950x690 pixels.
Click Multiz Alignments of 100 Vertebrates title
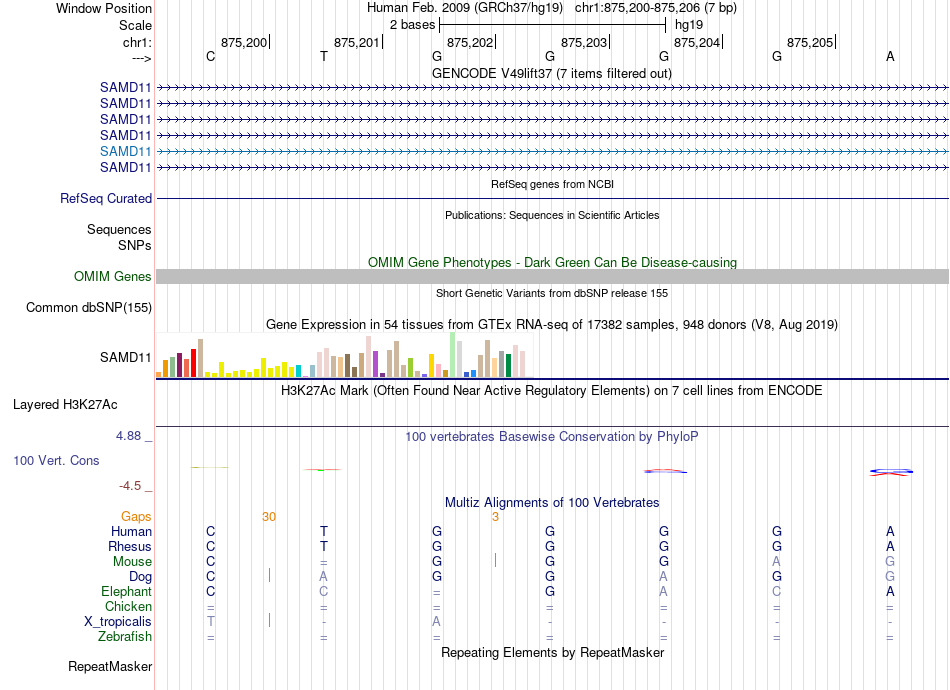tap(552, 503)
